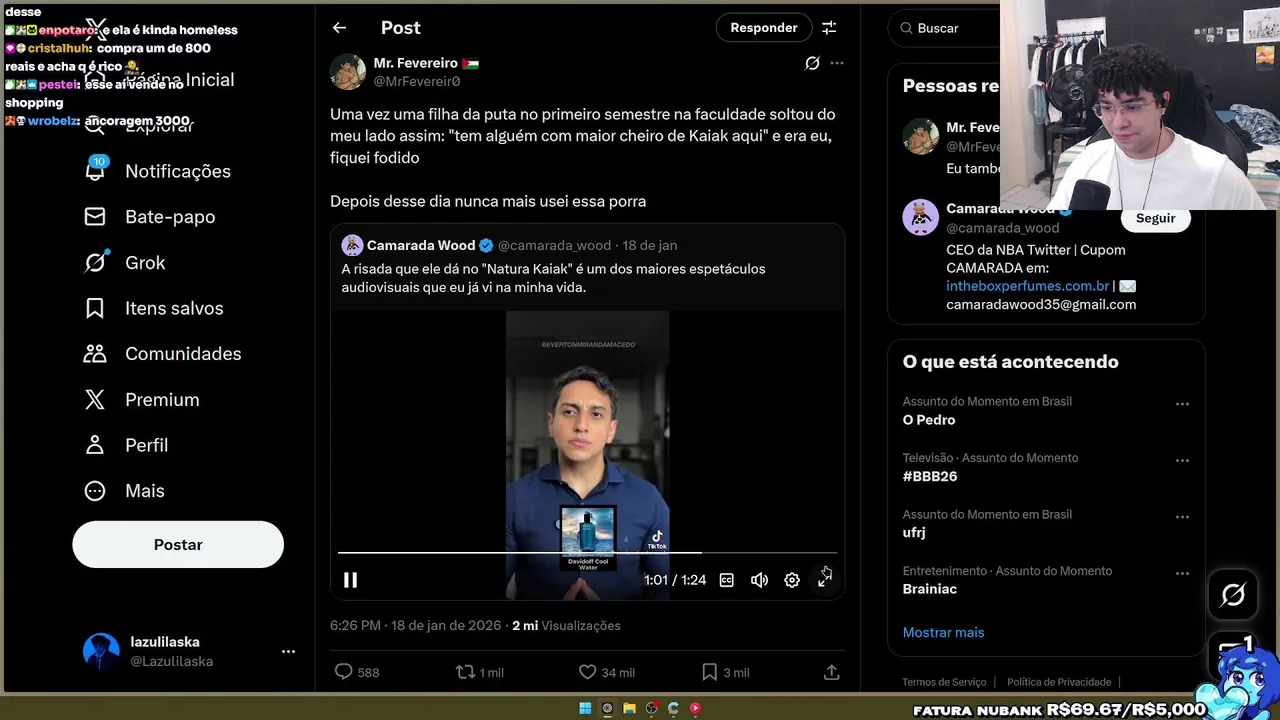The height and width of the screenshot is (720, 1280).
Task: Click the Postar button
Action: coord(178,545)
